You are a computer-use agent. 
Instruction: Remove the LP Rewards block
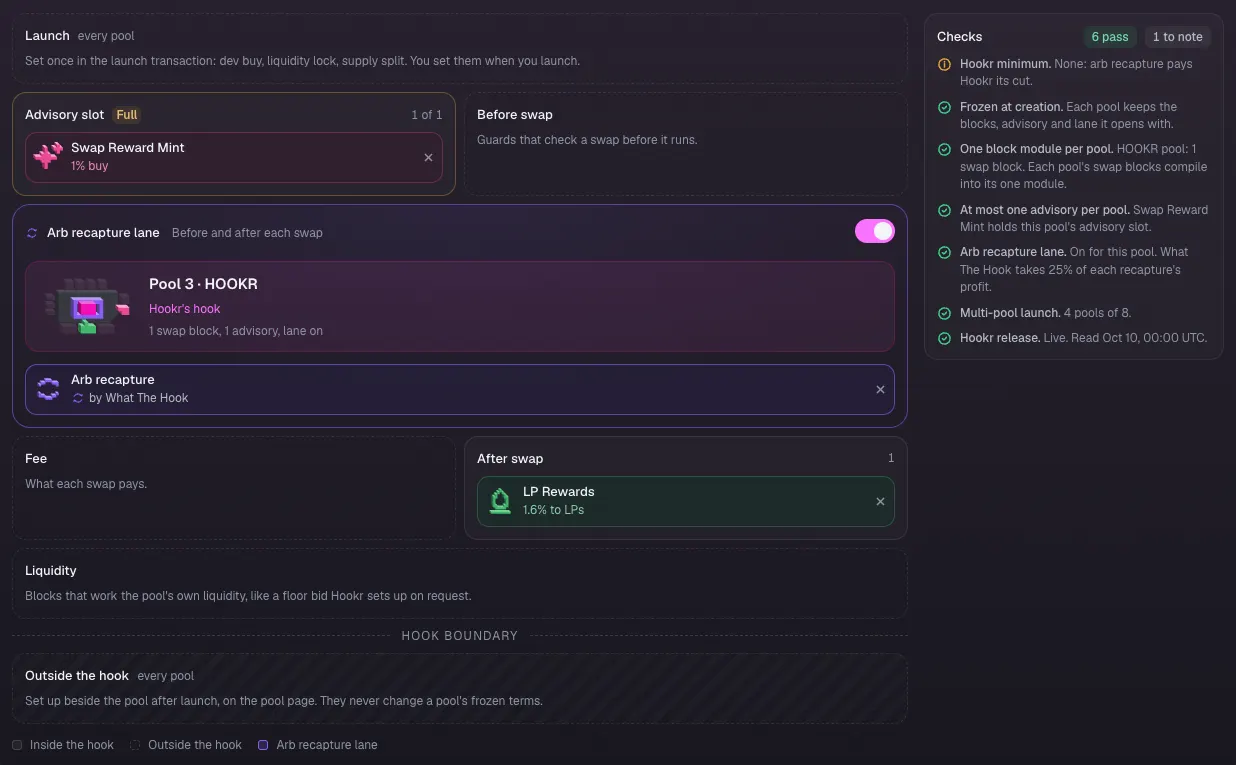coord(880,501)
